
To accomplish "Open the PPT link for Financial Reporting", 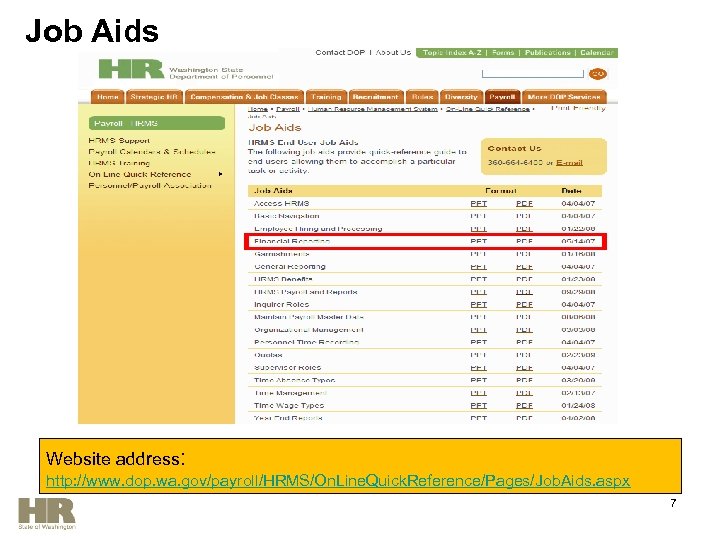I will coord(478,241).
